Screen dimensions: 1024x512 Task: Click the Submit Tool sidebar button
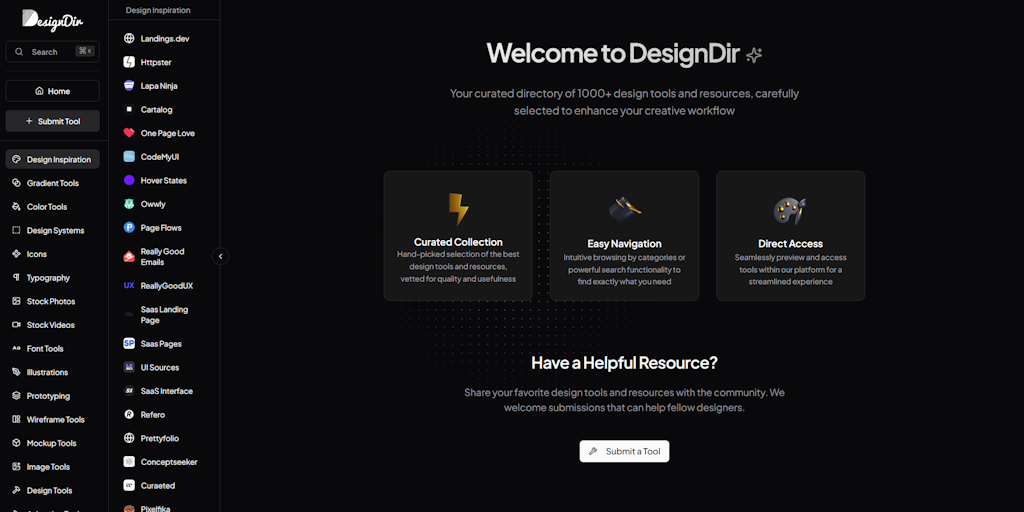(52, 121)
